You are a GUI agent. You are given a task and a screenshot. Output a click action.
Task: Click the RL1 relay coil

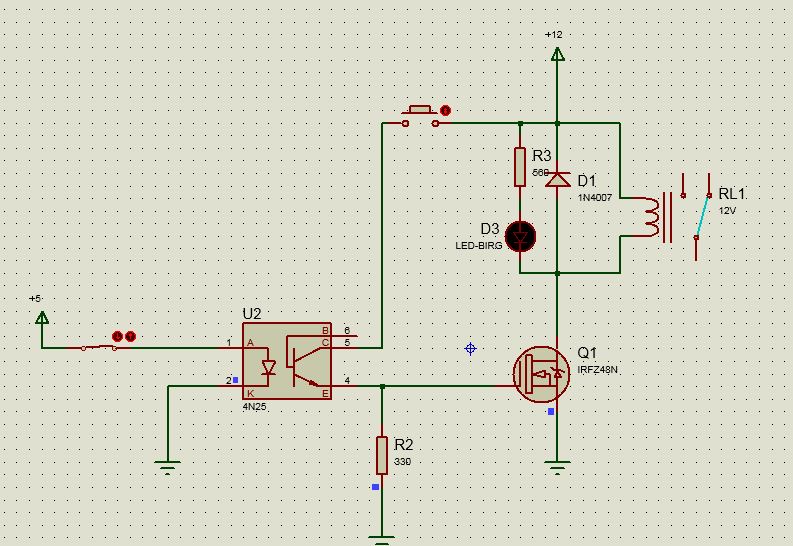[x=652, y=217]
